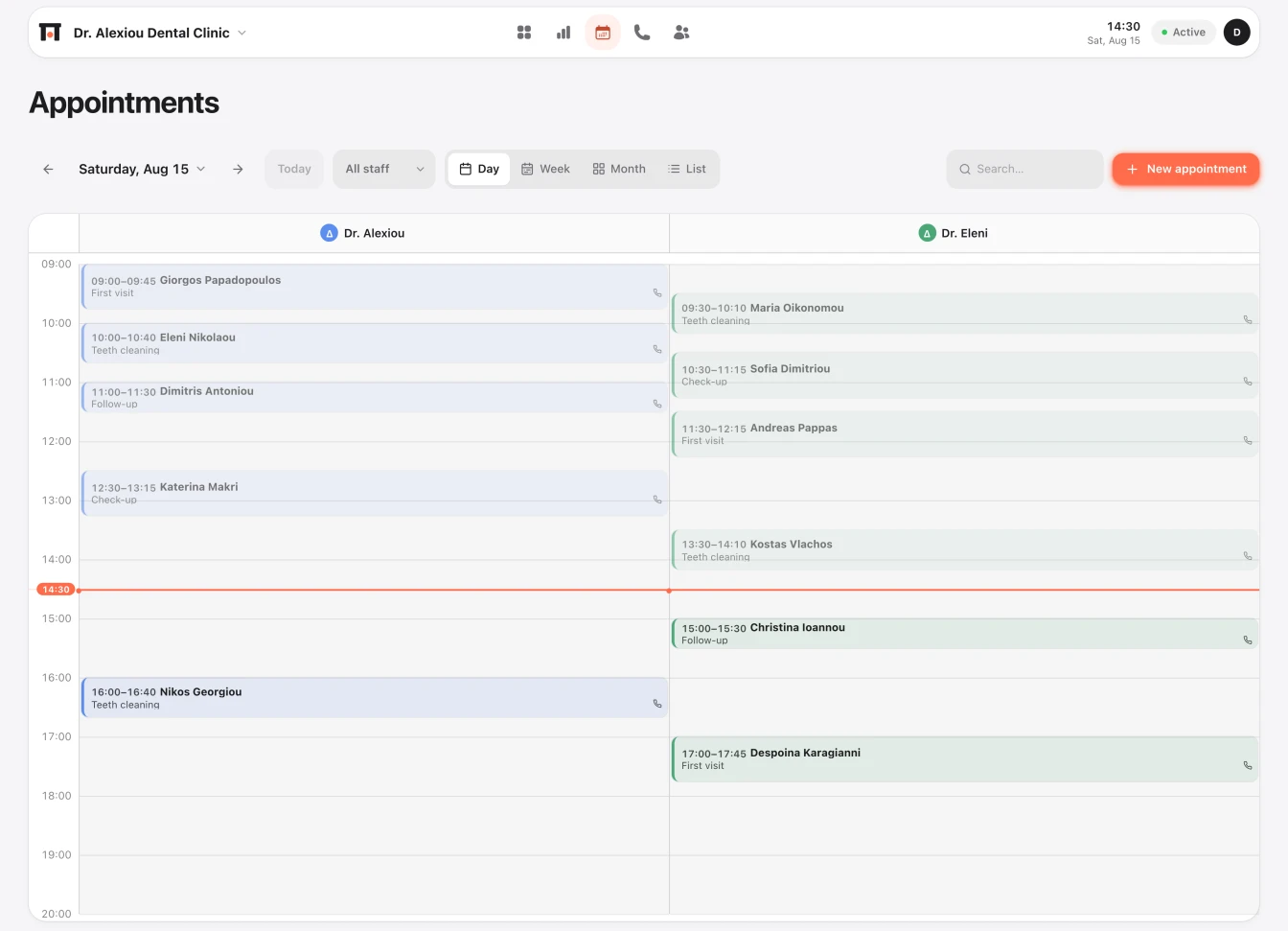Open Giorgos Papadopoulos first visit appointment
The image size is (1288, 931).
(x=375, y=287)
